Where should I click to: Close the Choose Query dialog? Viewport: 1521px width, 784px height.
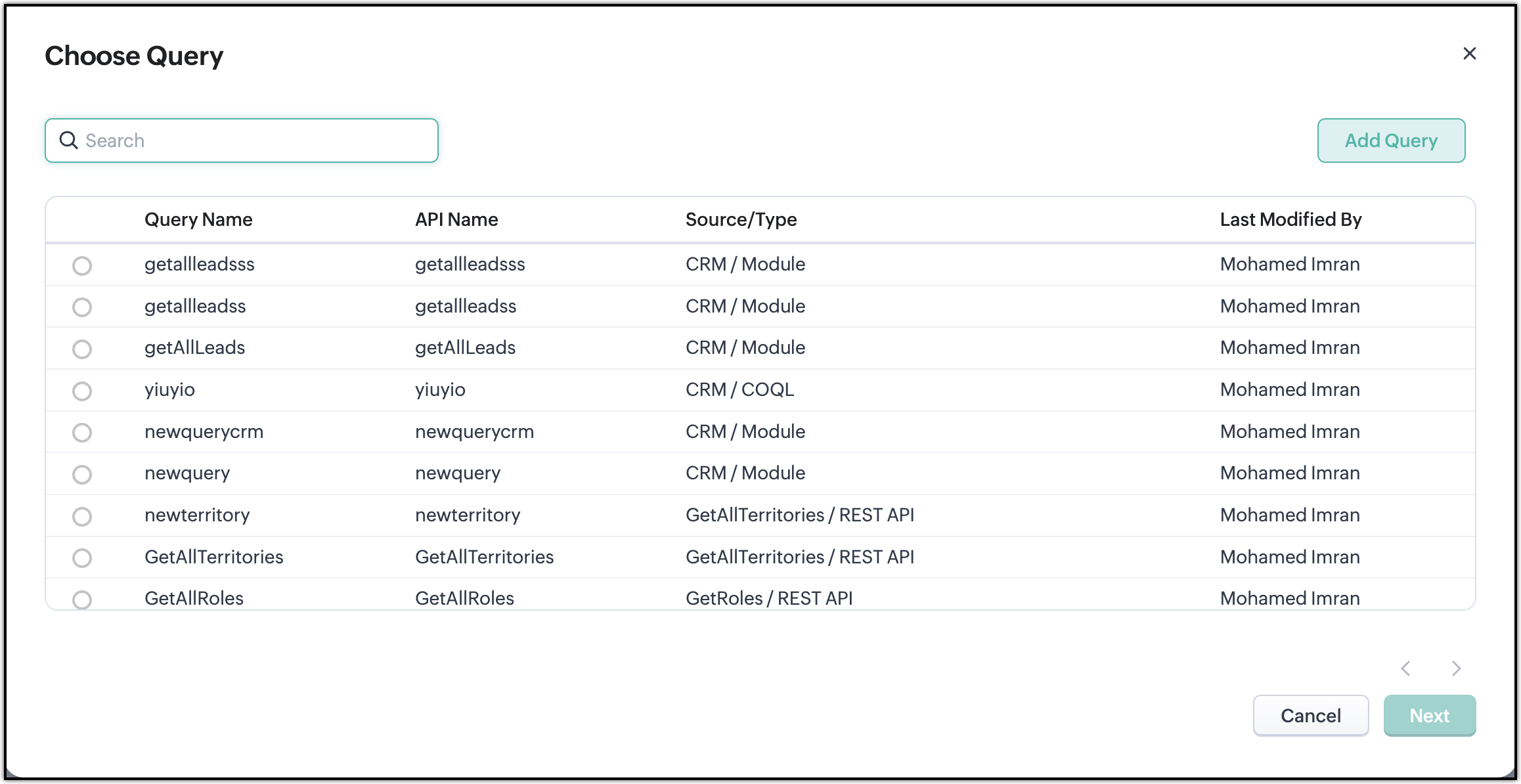pos(1469,54)
